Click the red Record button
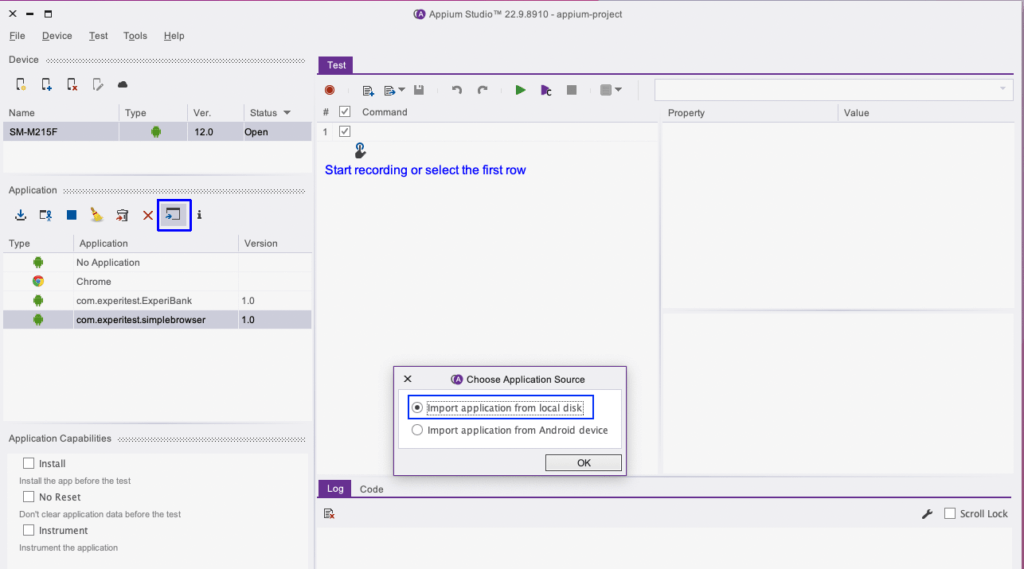Image resolution: width=1024 pixels, height=569 pixels. coord(329,90)
